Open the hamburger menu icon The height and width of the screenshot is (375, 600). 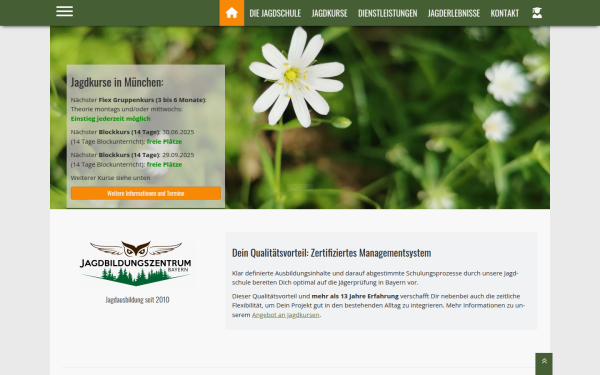pyautogui.click(x=64, y=11)
